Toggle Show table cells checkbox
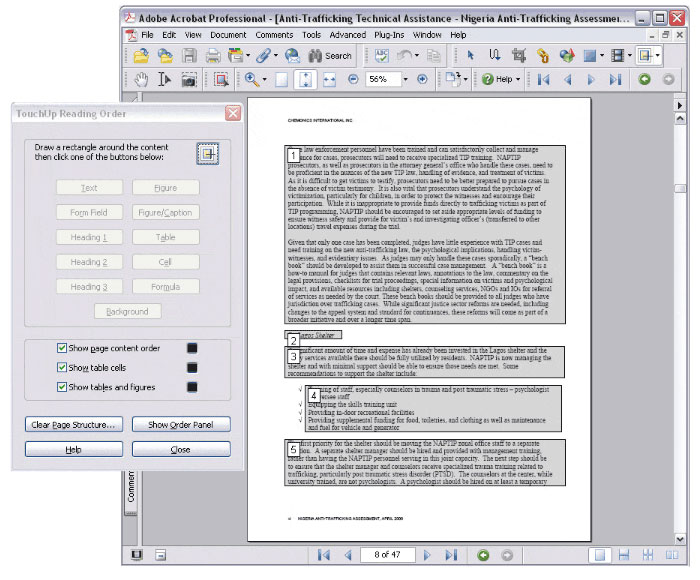The image size is (700, 580). click(x=62, y=368)
